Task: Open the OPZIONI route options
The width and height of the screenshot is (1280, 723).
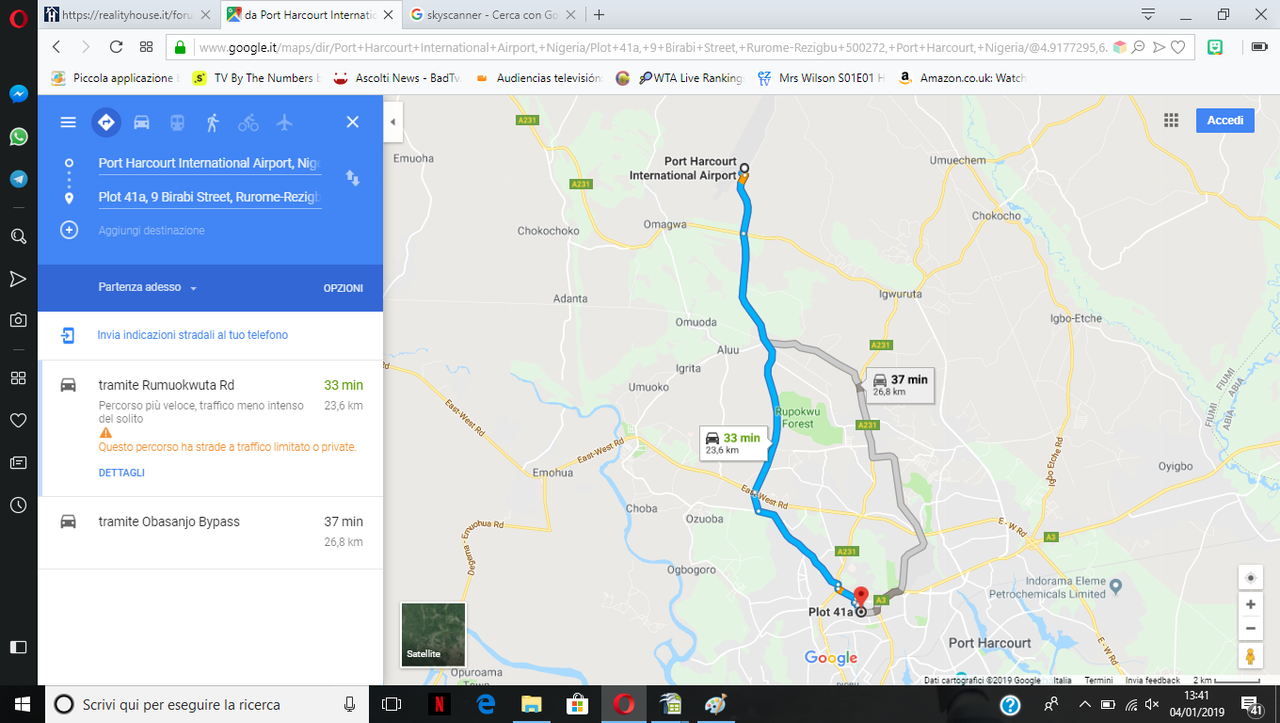Action: coord(343,288)
